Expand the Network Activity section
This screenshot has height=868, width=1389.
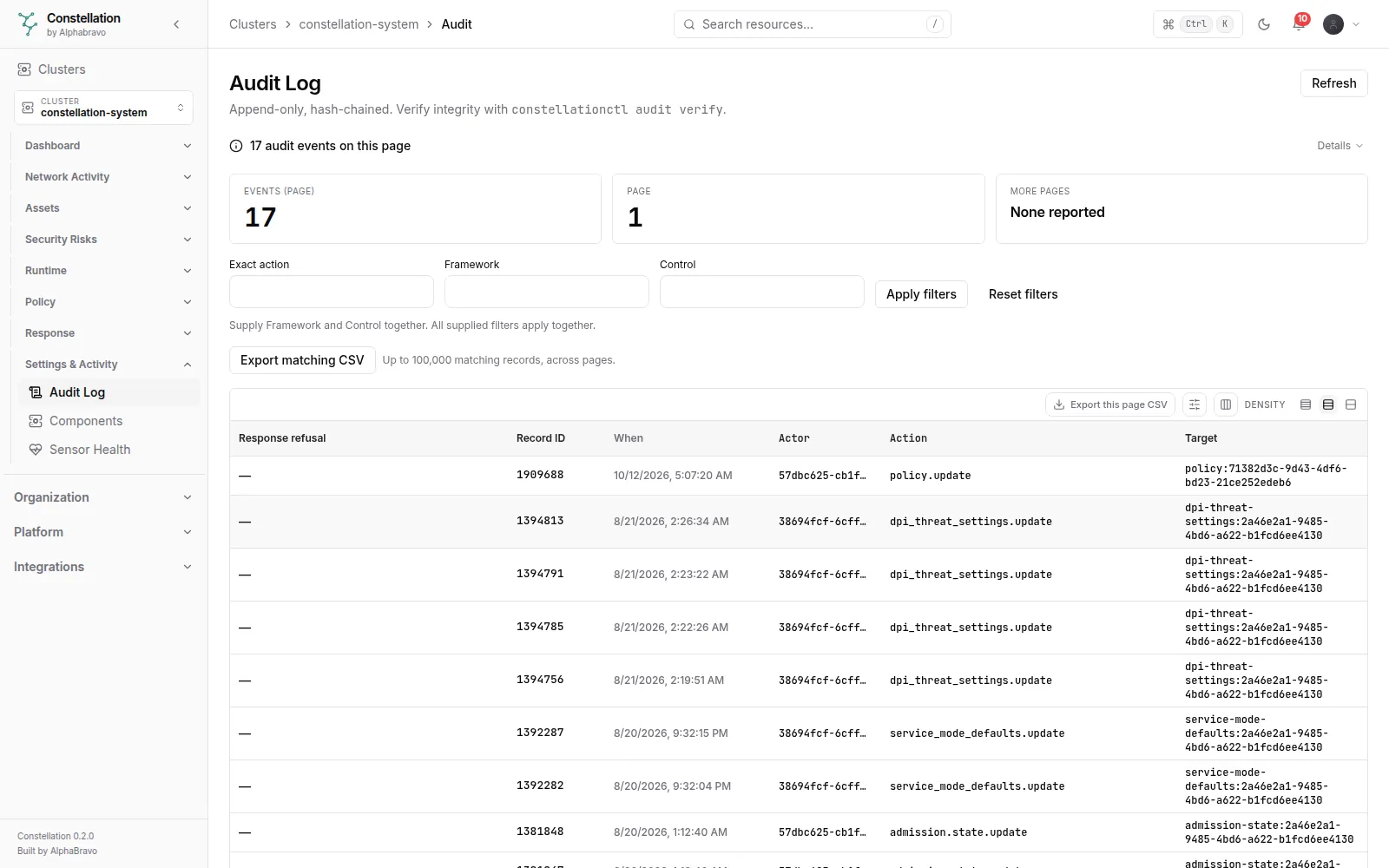pyautogui.click(x=108, y=177)
